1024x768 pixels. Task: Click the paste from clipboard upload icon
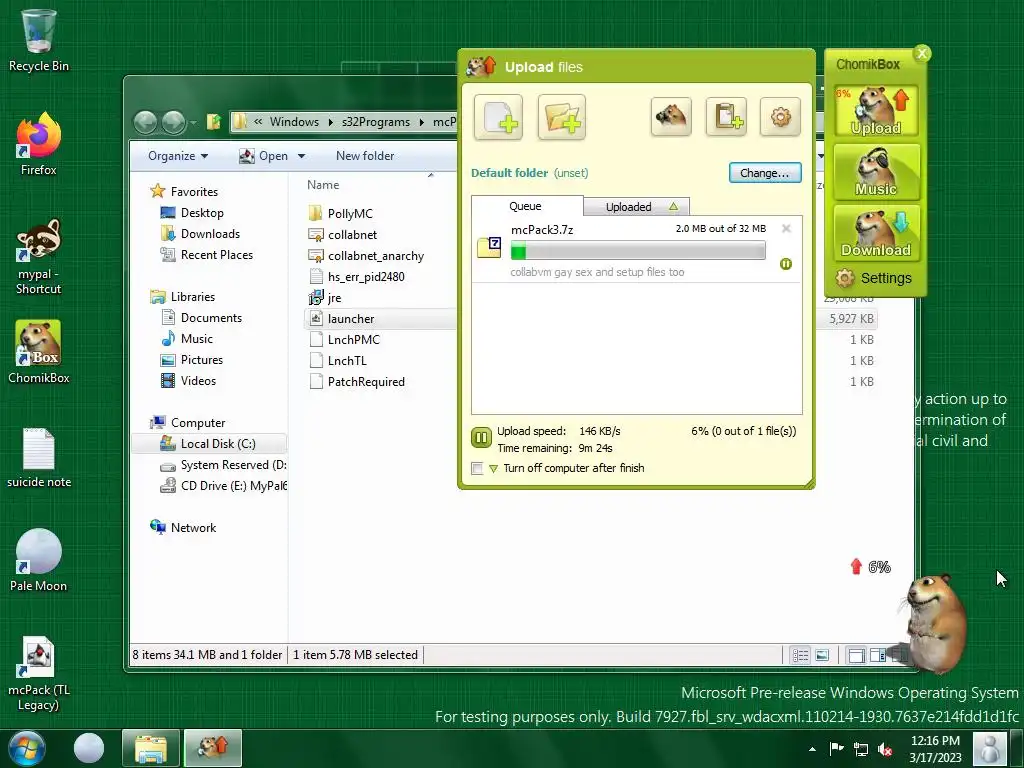726,117
